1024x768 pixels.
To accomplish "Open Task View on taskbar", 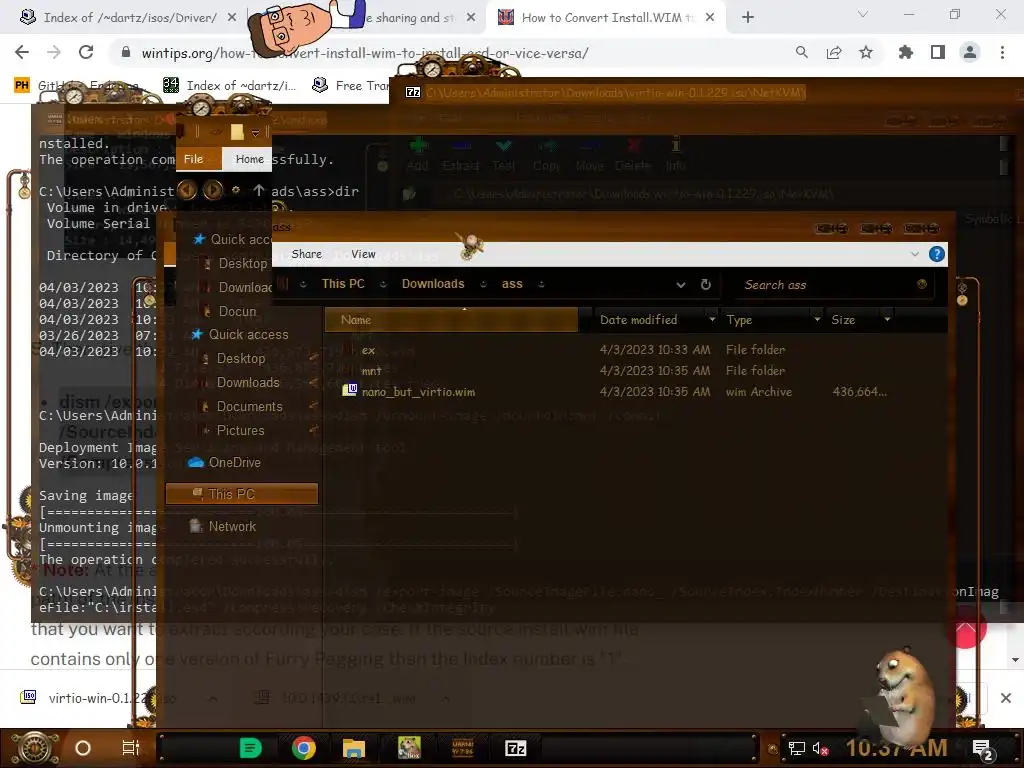I will click(131, 748).
